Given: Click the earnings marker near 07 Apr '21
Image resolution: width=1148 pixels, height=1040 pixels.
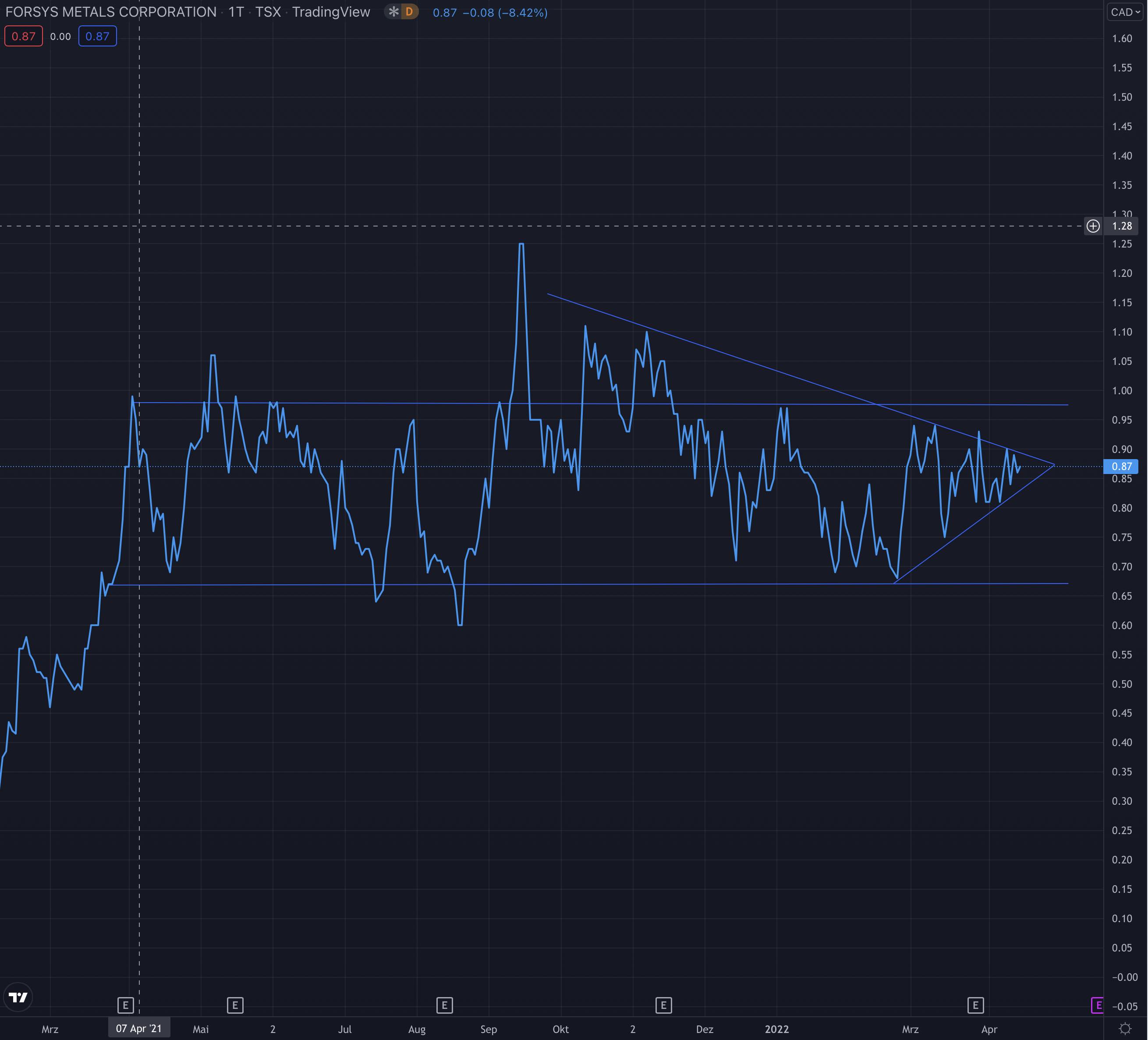Looking at the screenshot, I should pos(125,1005).
